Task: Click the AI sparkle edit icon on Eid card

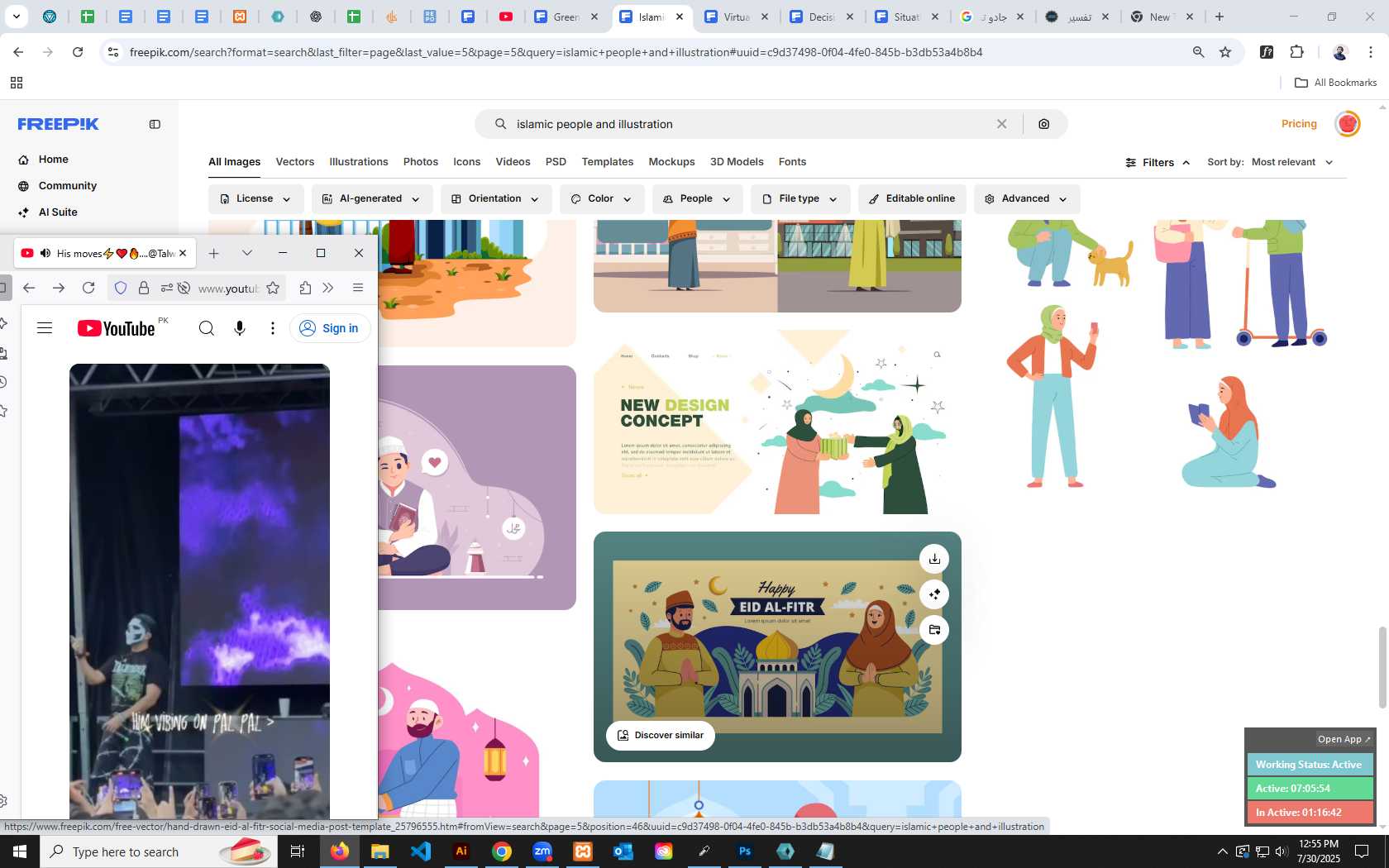Action: [934, 594]
